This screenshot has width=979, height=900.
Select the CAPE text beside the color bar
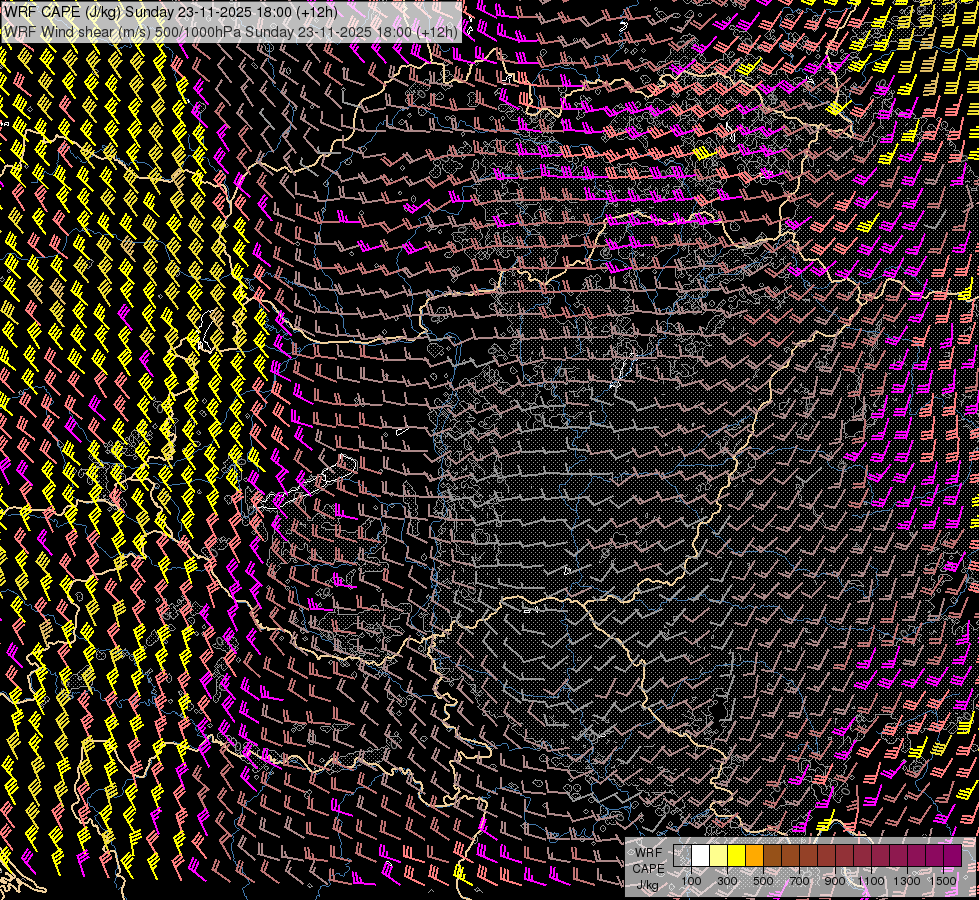tap(648, 869)
